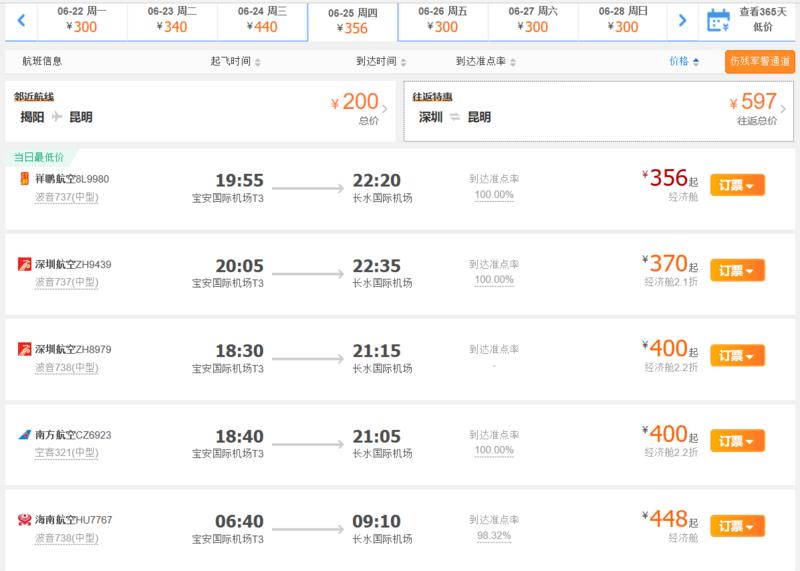The width and height of the screenshot is (800, 571).
Task: Click the Shenzhen Airlines ZH8979 logo
Action: [x=24, y=349]
